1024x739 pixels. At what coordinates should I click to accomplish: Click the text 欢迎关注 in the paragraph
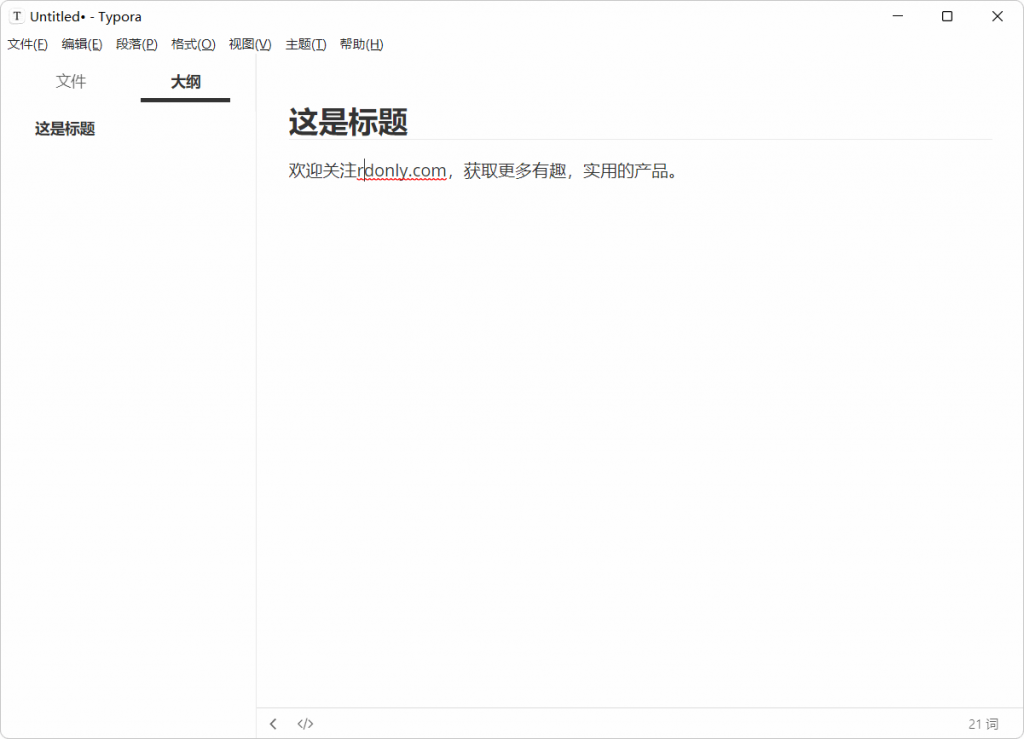click(x=323, y=171)
